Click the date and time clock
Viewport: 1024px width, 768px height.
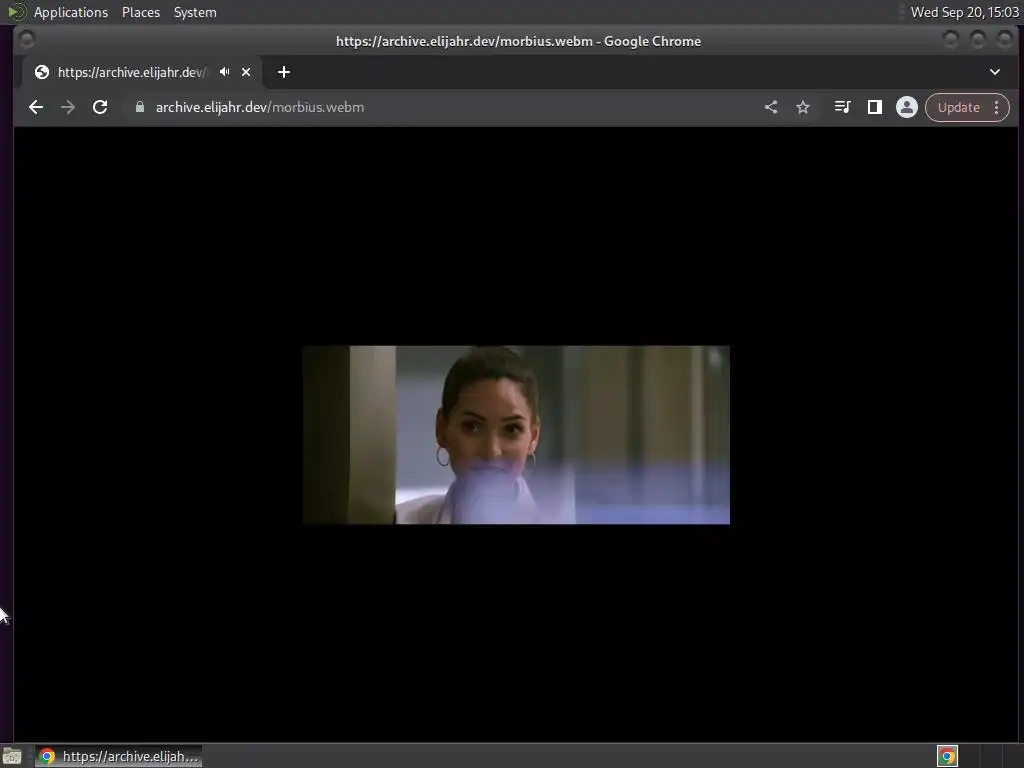click(x=965, y=12)
